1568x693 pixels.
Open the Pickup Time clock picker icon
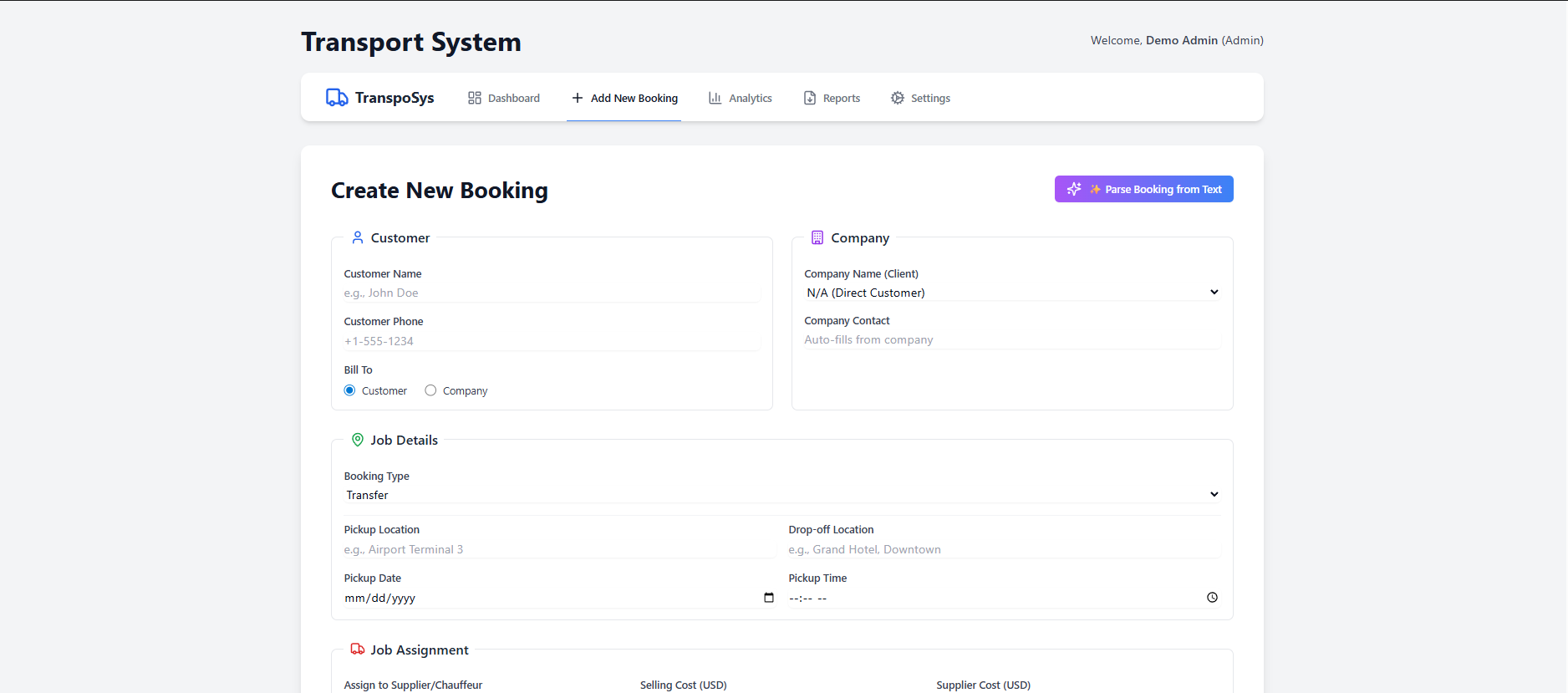click(1213, 598)
